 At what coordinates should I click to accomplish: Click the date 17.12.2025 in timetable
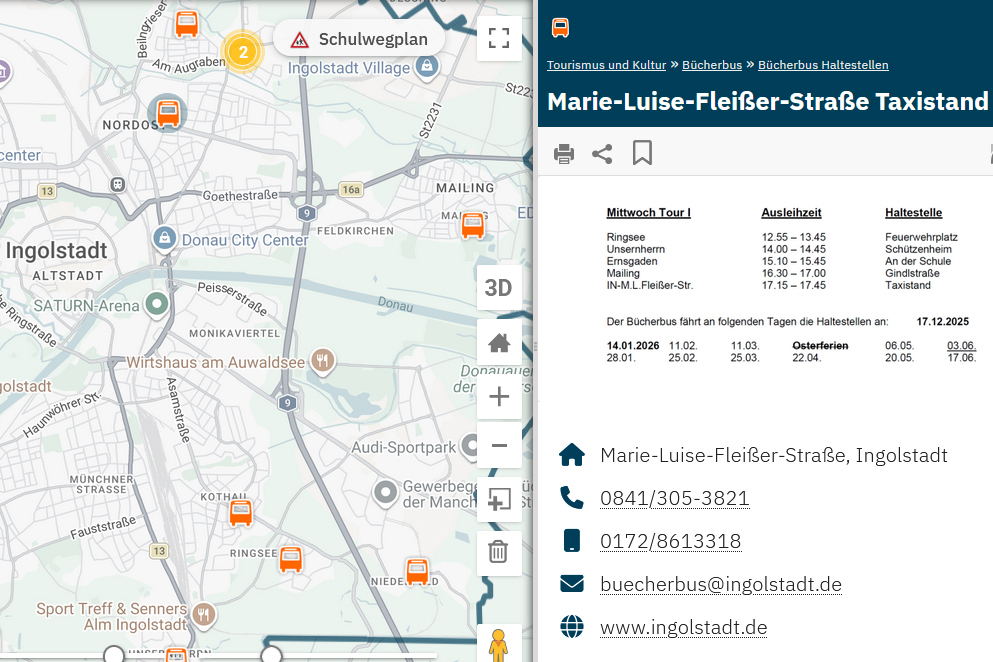click(x=942, y=322)
